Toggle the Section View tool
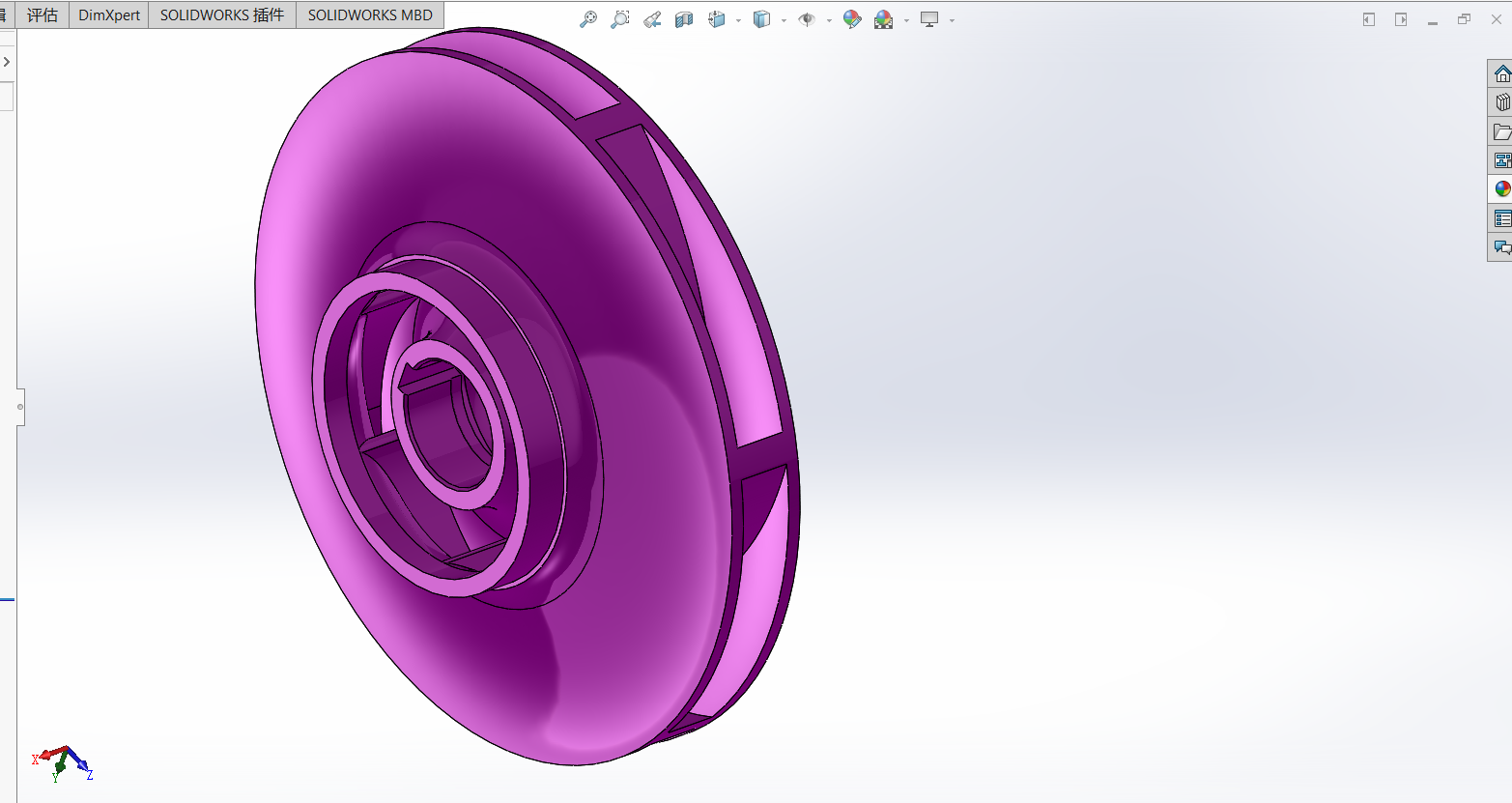The height and width of the screenshot is (803, 1512). click(x=684, y=19)
